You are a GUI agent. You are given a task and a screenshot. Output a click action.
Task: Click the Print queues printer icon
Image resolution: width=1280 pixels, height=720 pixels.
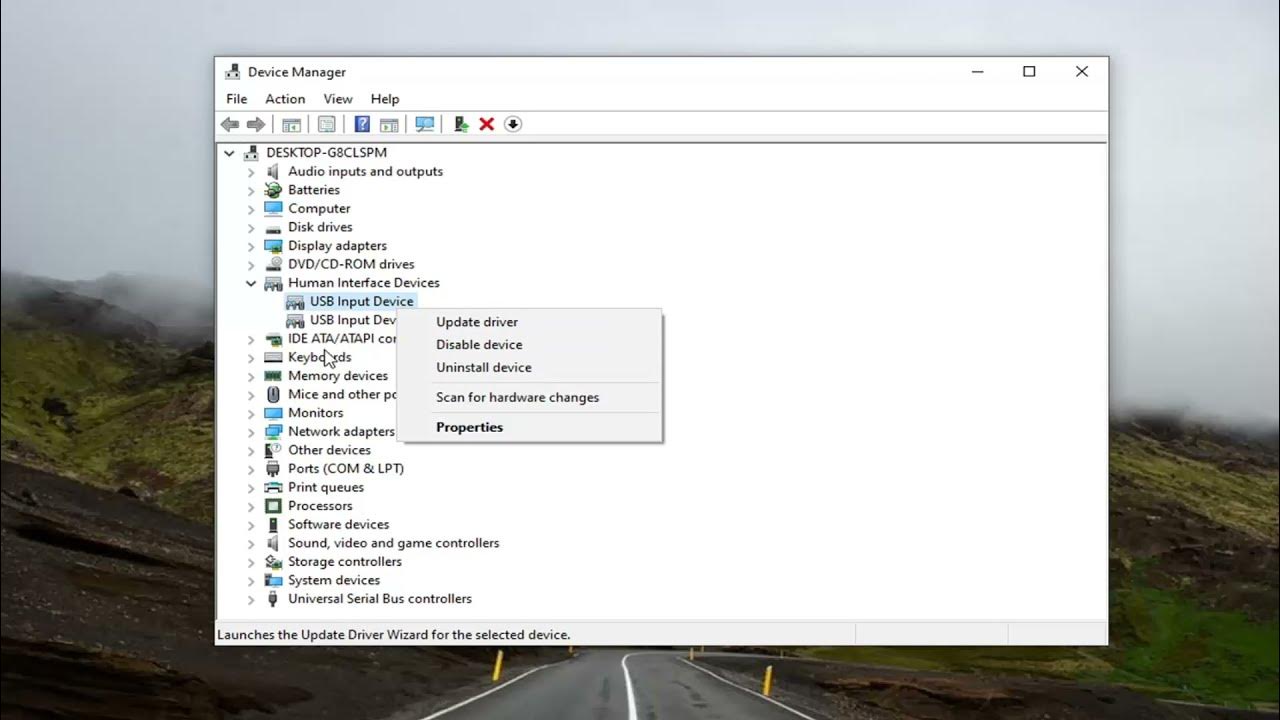click(273, 487)
